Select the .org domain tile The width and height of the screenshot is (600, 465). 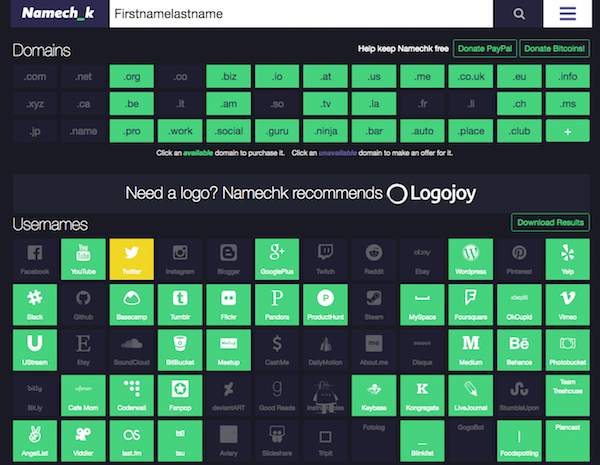(132, 77)
